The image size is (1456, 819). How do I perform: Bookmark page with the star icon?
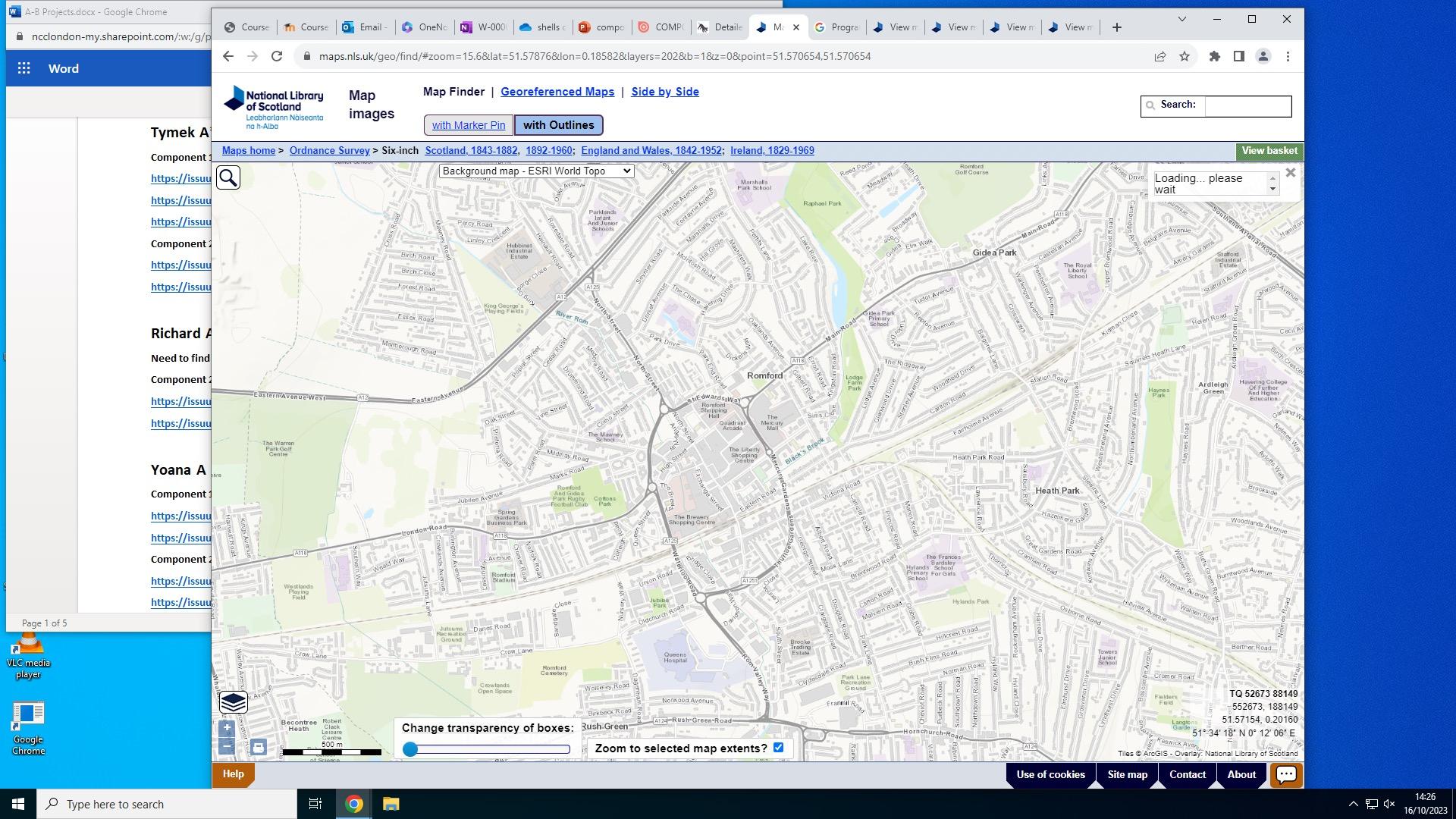coord(1185,57)
